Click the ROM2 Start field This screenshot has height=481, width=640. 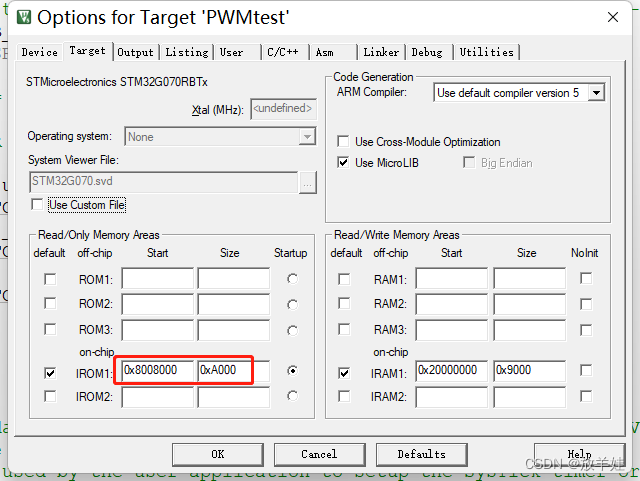(x=158, y=304)
